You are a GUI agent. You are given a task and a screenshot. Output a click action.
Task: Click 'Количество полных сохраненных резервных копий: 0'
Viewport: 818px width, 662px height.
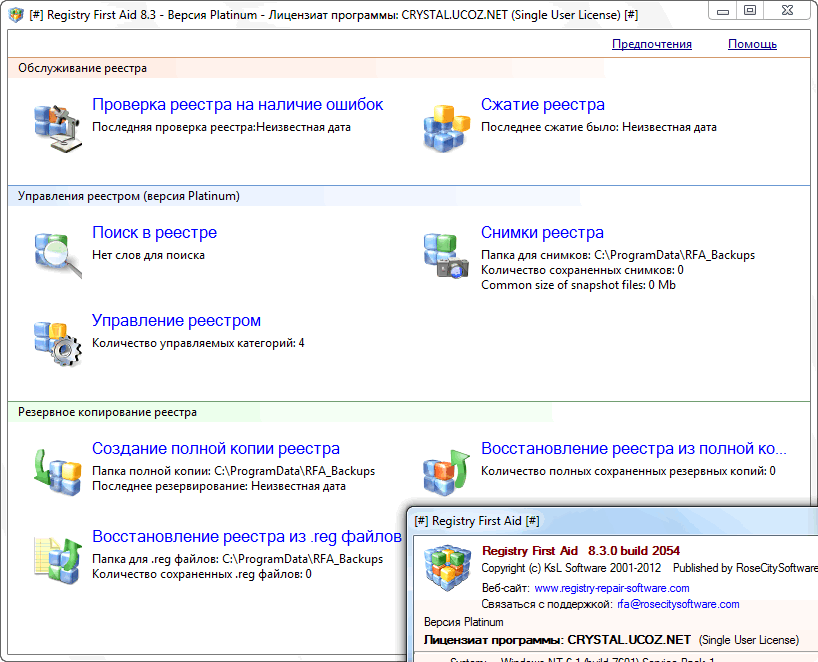pos(628,471)
